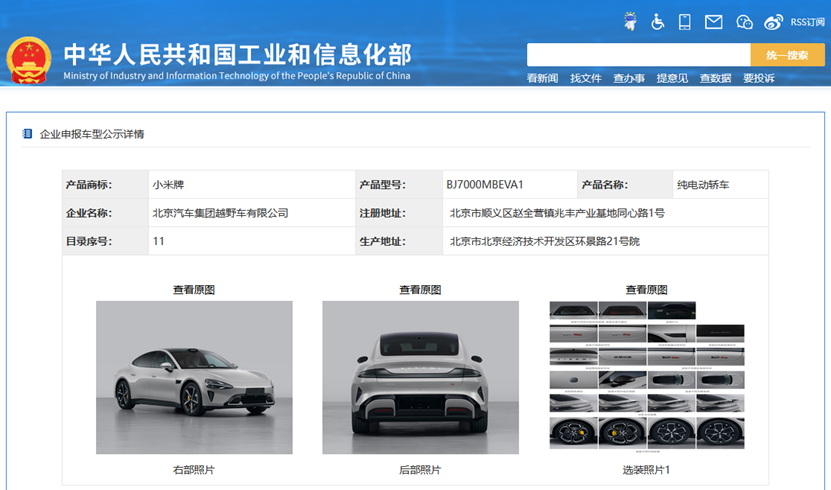Click the robot assistant icon
The height and width of the screenshot is (490, 831).
[x=630, y=21]
